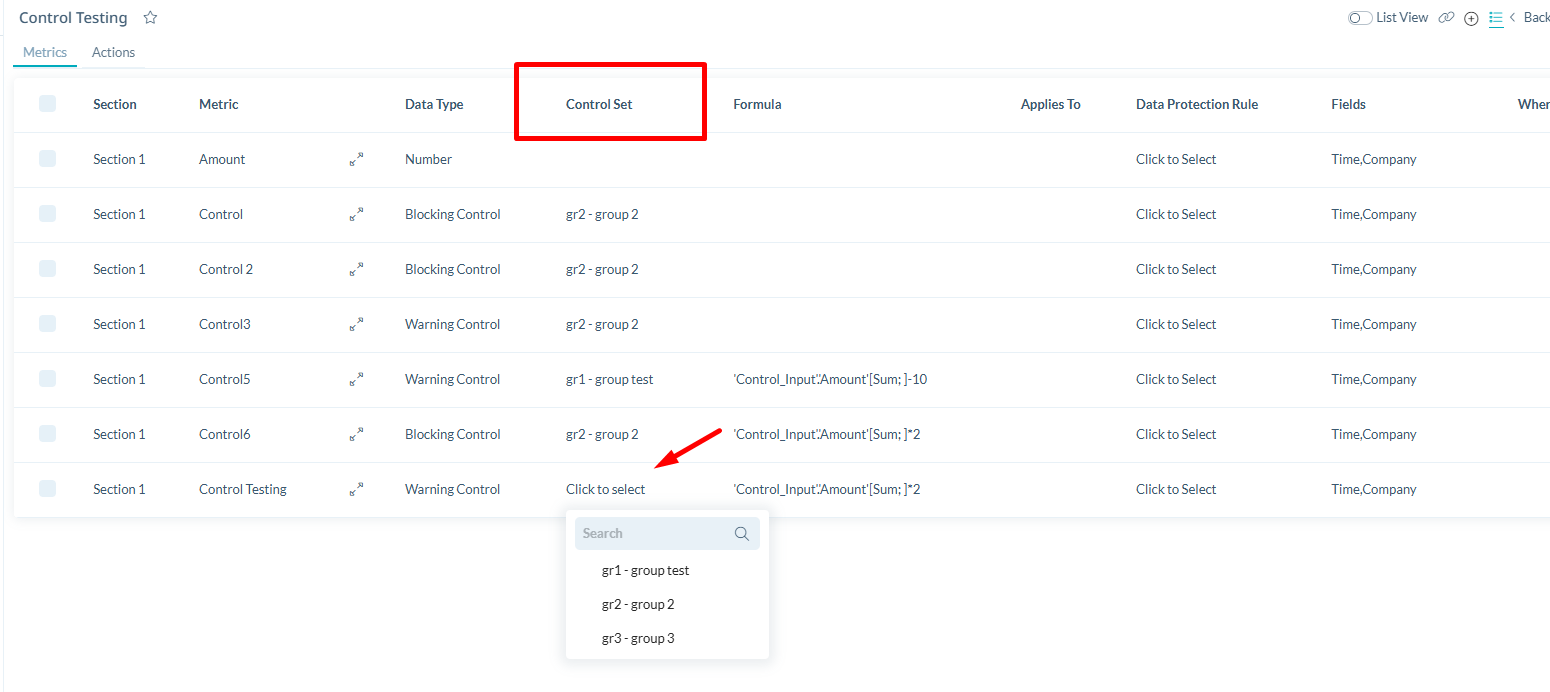Select gr2 - group 2 in the dropdown list

[x=638, y=604]
